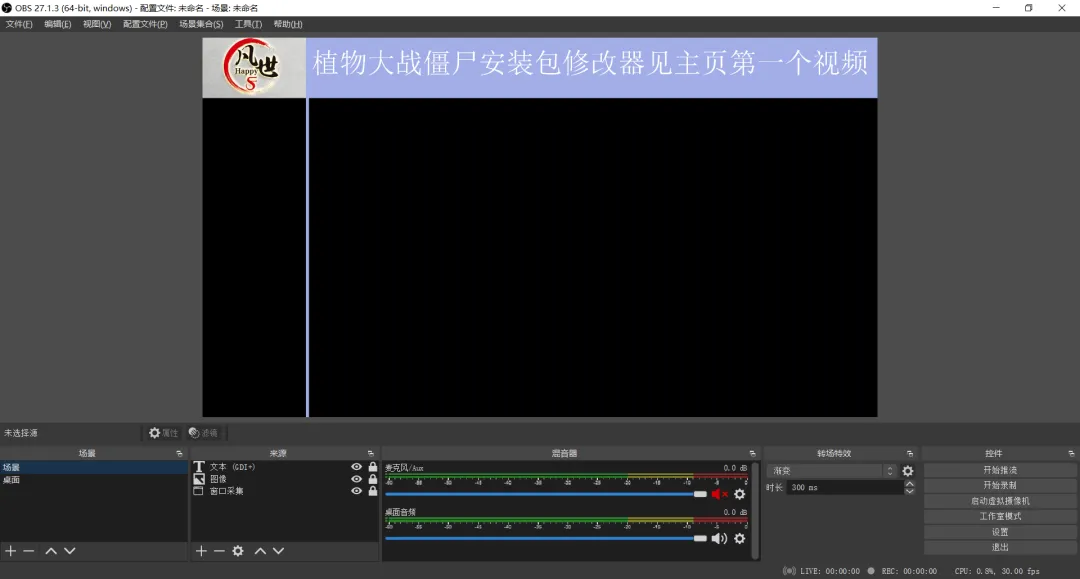The width and height of the screenshot is (1080, 579).
Task: Open the 工具(T) menu
Action: [x=248, y=24]
